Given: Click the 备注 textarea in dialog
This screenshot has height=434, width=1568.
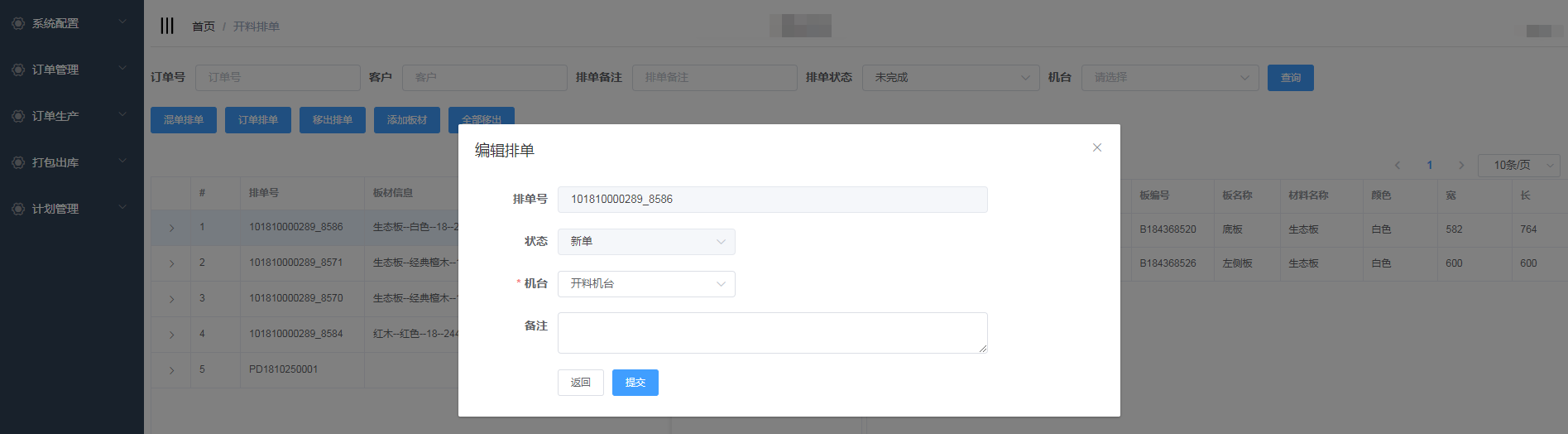Looking at the screenshot, I should (x=771, y=333).
